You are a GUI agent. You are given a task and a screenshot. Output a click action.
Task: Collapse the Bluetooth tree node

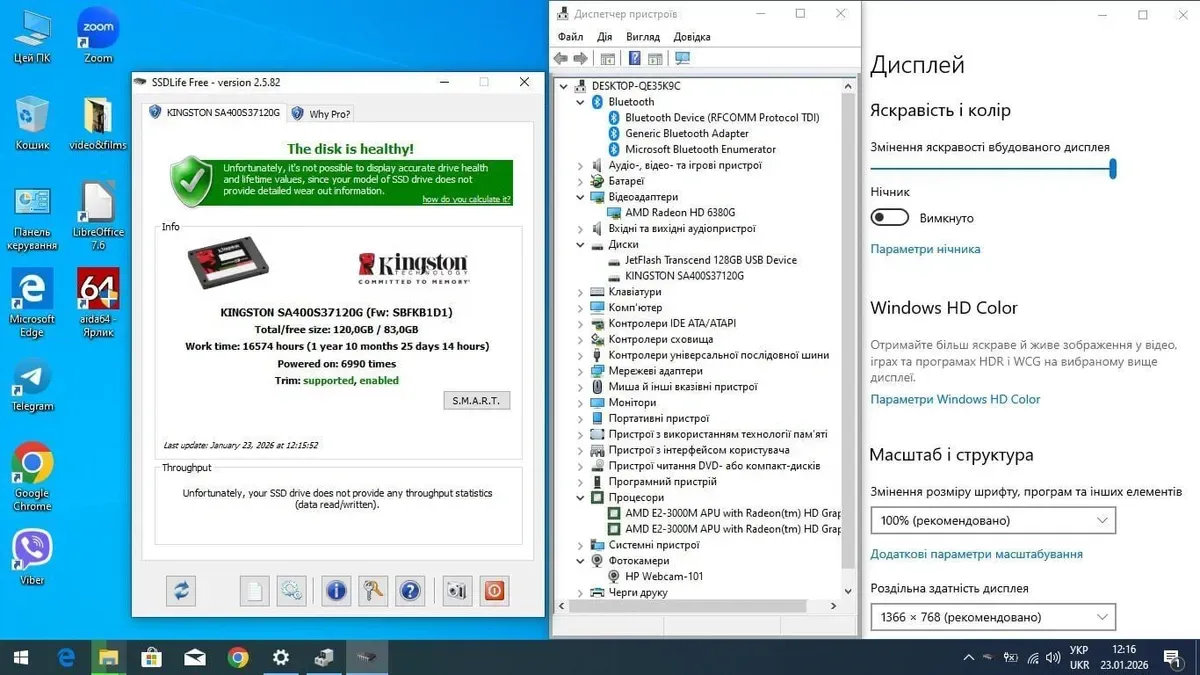(x=580, y=102)
